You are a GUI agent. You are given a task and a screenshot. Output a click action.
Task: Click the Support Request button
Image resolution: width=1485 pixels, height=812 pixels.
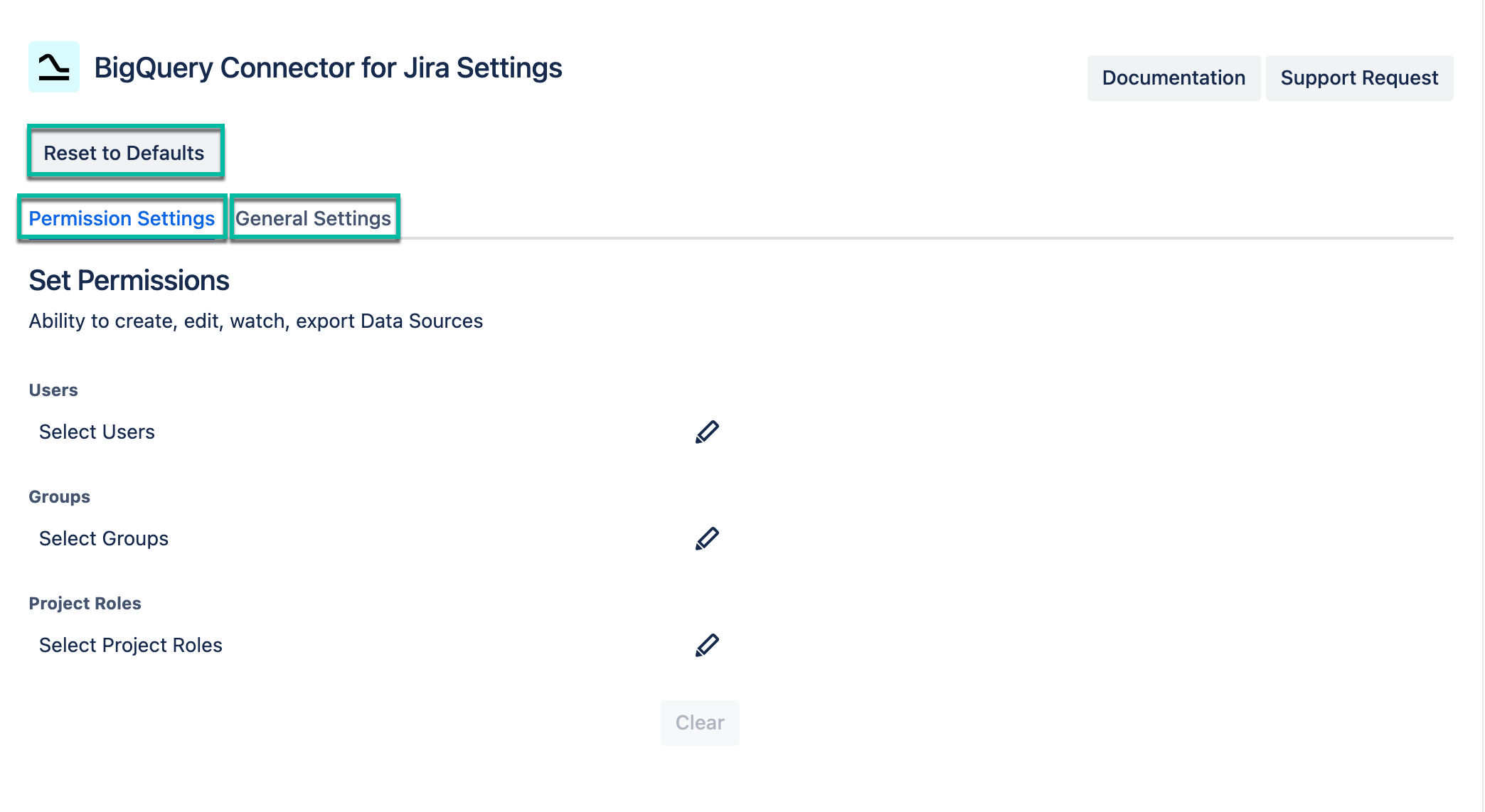click(x=1359, y=78)
